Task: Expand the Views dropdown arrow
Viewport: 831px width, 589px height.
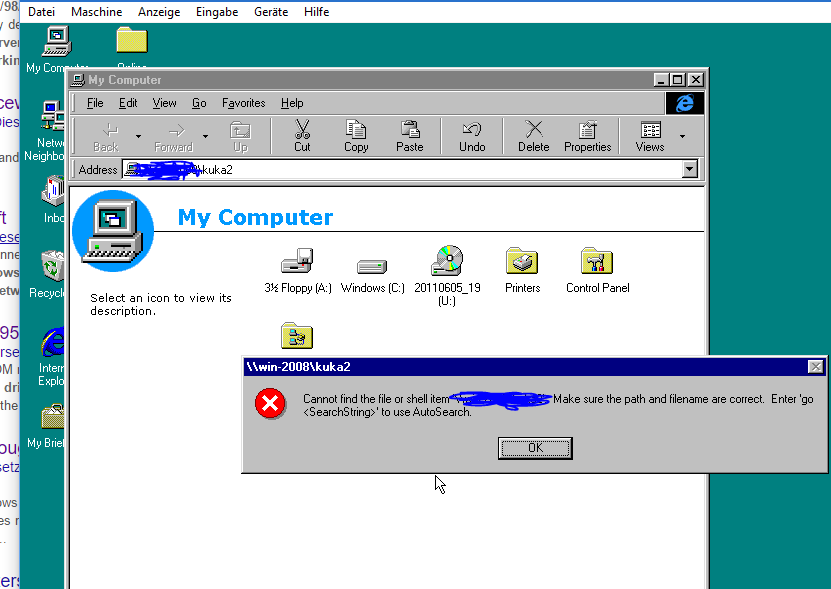Action: [x=682, y=136]
